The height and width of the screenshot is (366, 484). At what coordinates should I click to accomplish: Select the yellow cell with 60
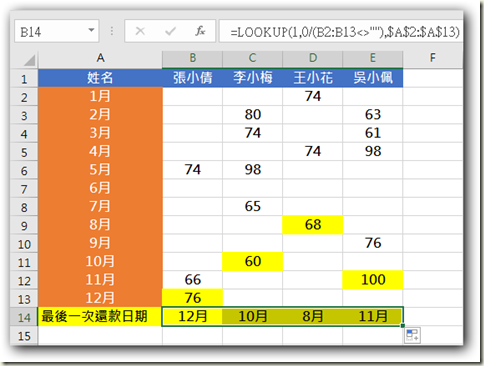tap(252, 262)
